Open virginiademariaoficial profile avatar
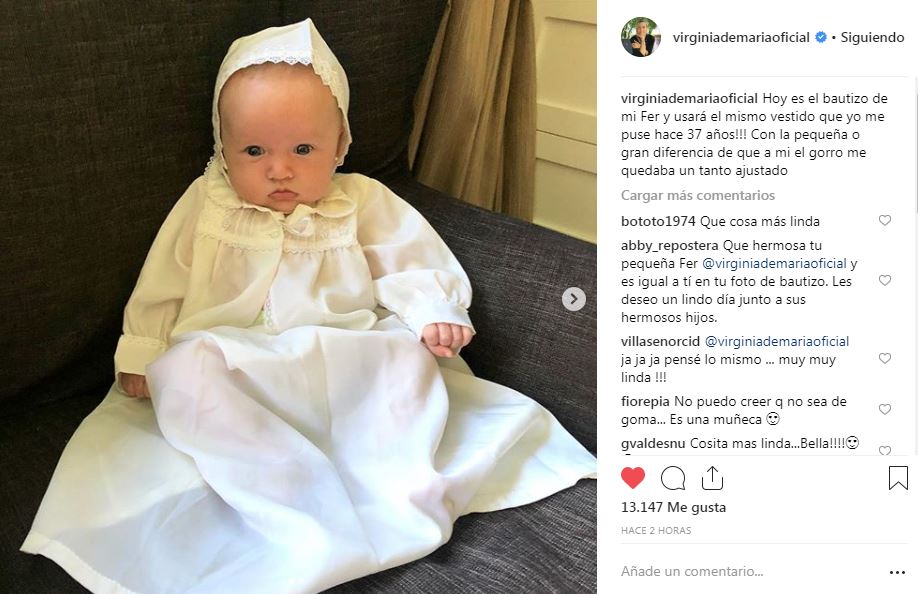The image size is (918, 594). 640,37
